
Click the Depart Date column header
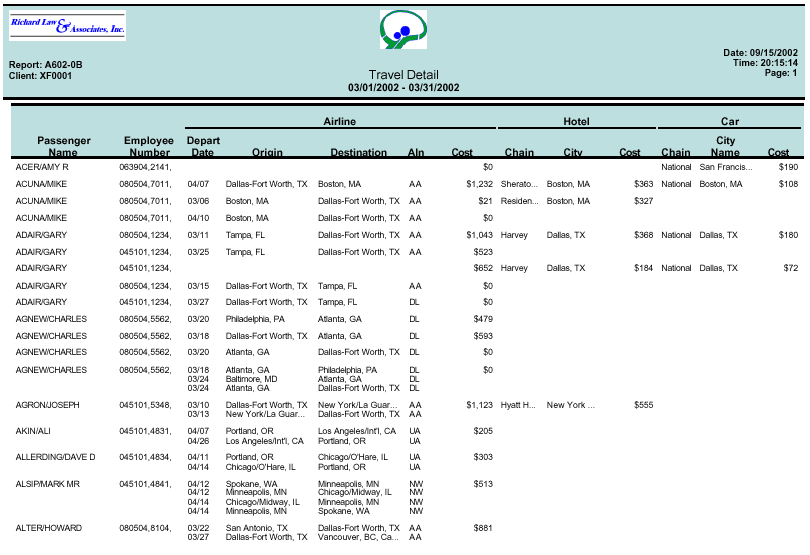(203, 146)
